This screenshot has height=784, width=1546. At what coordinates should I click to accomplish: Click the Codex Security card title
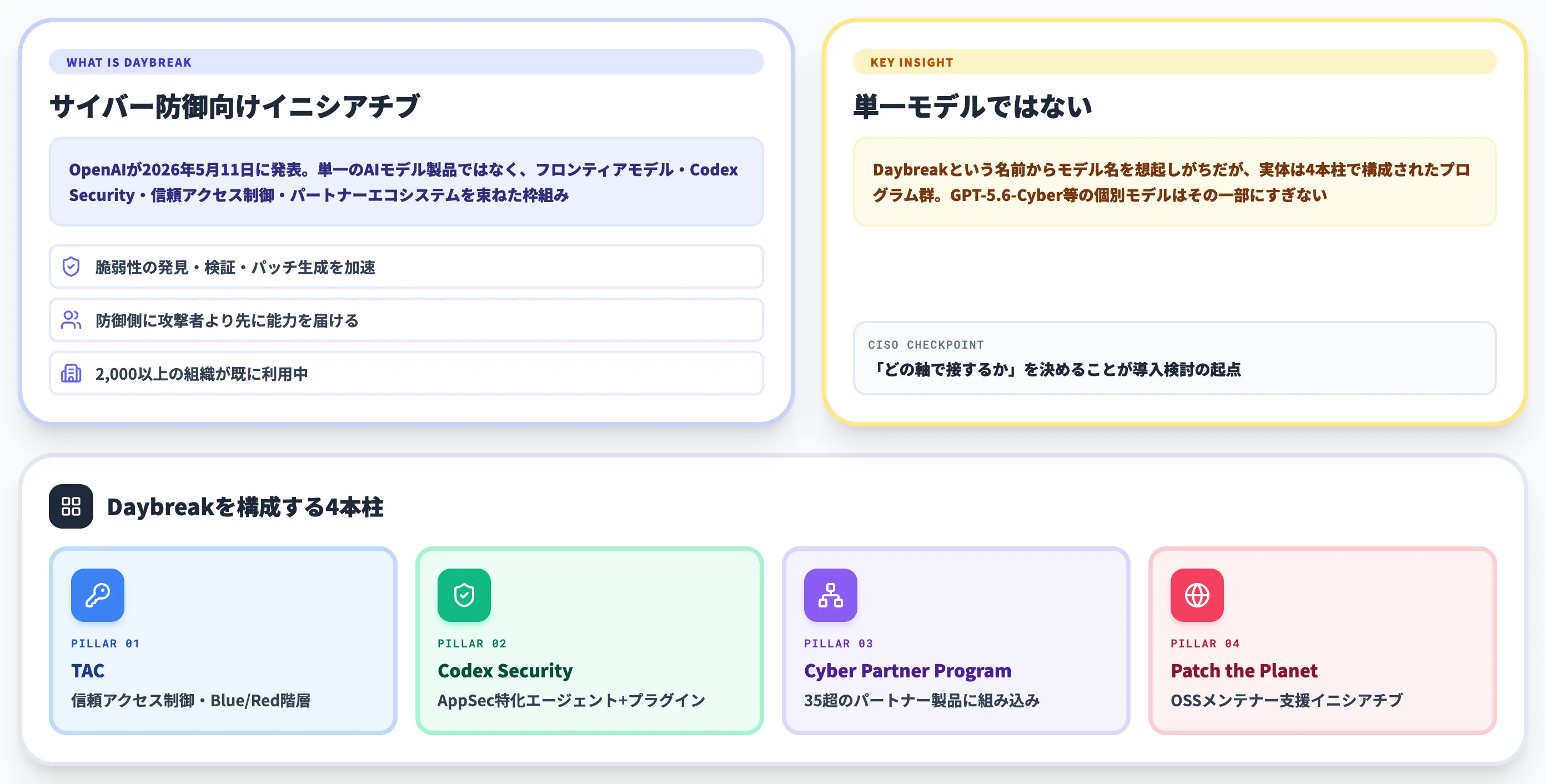(505, 670)
